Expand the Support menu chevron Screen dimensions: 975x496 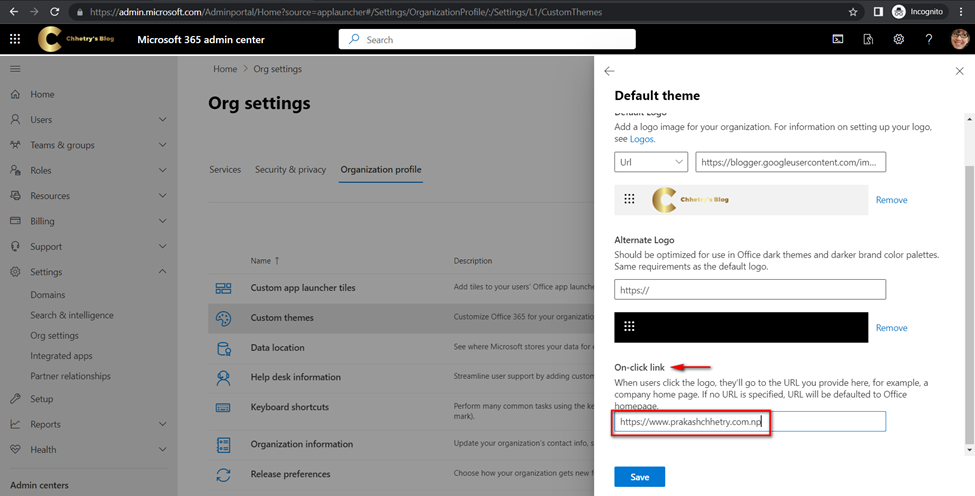[162, 247]
